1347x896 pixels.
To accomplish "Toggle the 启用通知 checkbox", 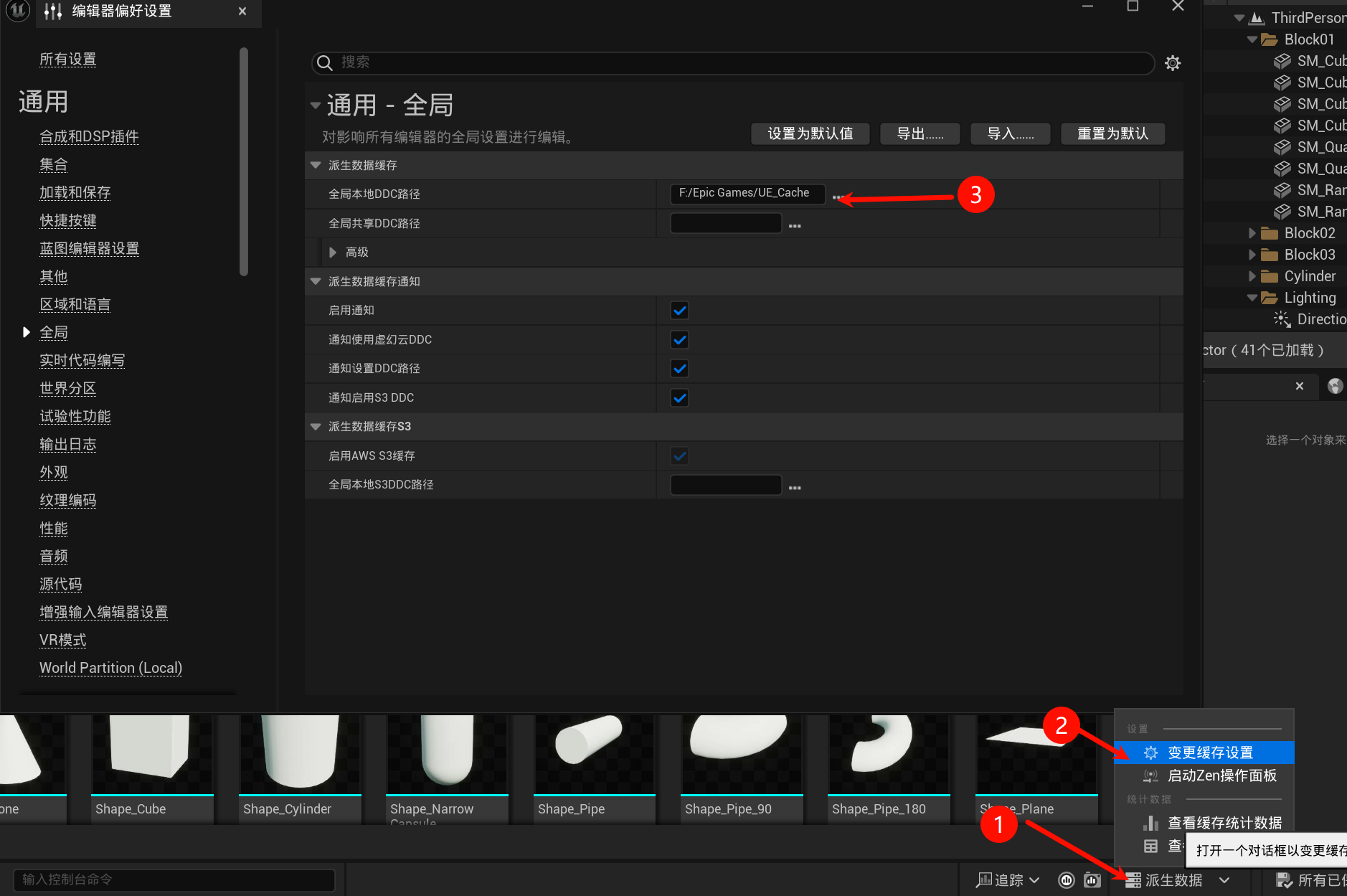I will click(x=679, y=311).
